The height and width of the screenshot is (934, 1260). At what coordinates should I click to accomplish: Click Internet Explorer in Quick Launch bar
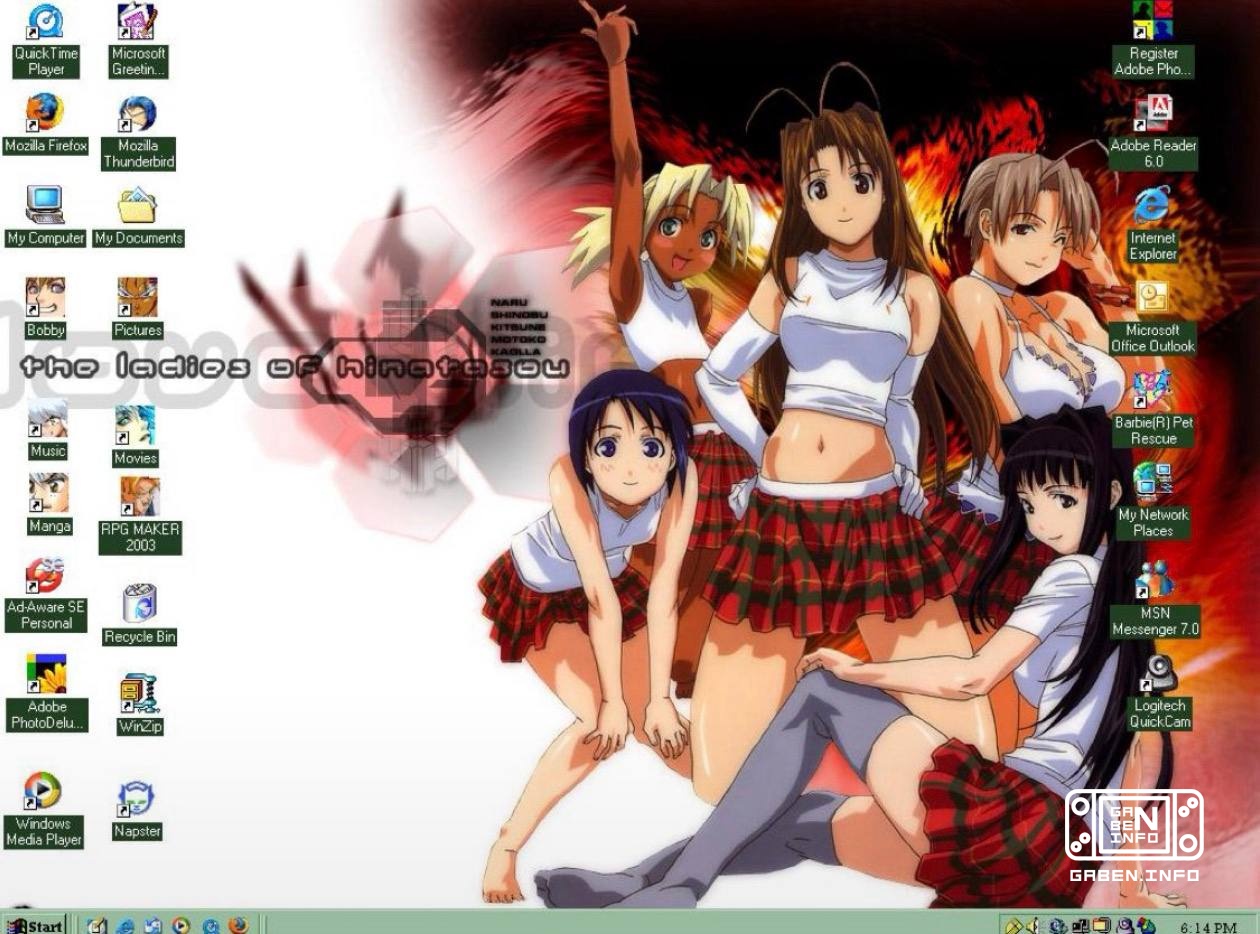coord(125,925)
